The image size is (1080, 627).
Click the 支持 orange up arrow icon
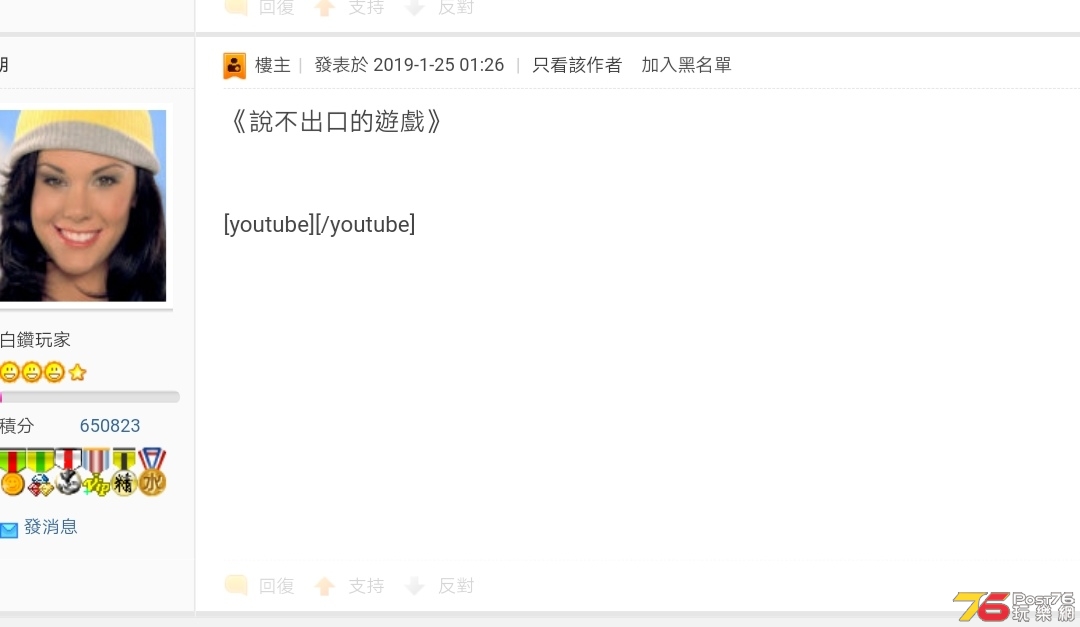coord(324,586)
